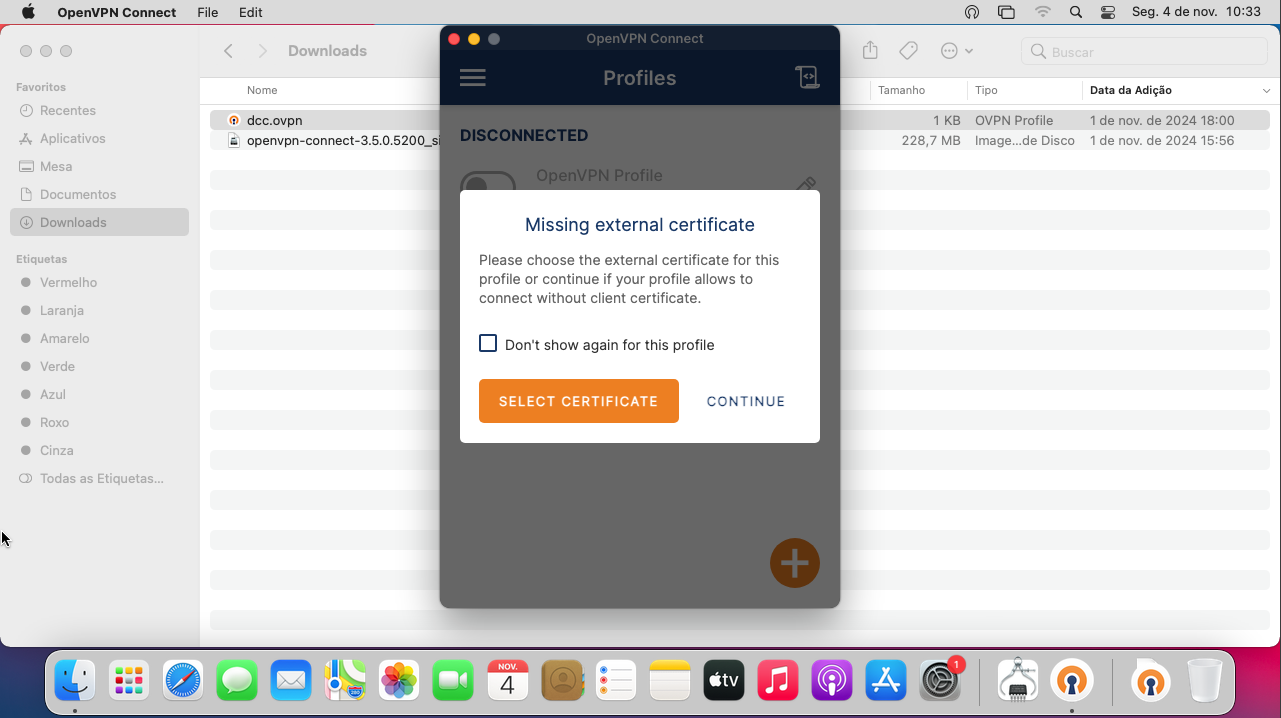Launch Safari from the Dock
The image size is (1281, 718).
tap(183, 681)
